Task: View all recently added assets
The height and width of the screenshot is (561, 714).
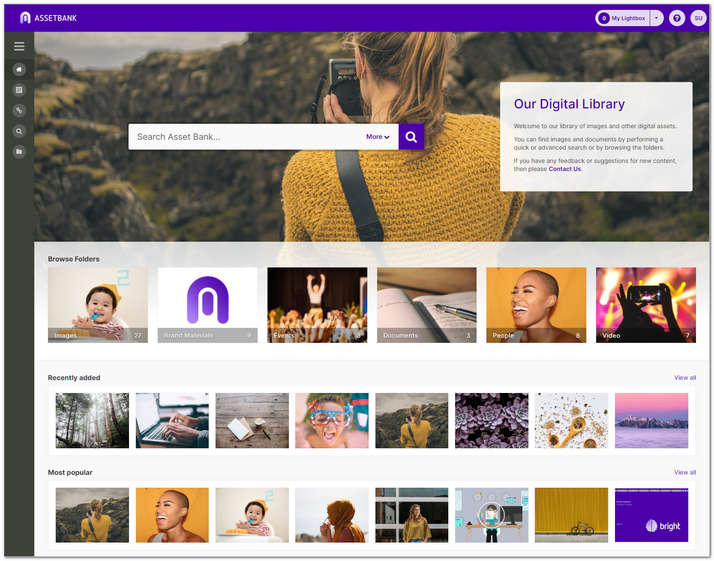Action: pos(685,378)
